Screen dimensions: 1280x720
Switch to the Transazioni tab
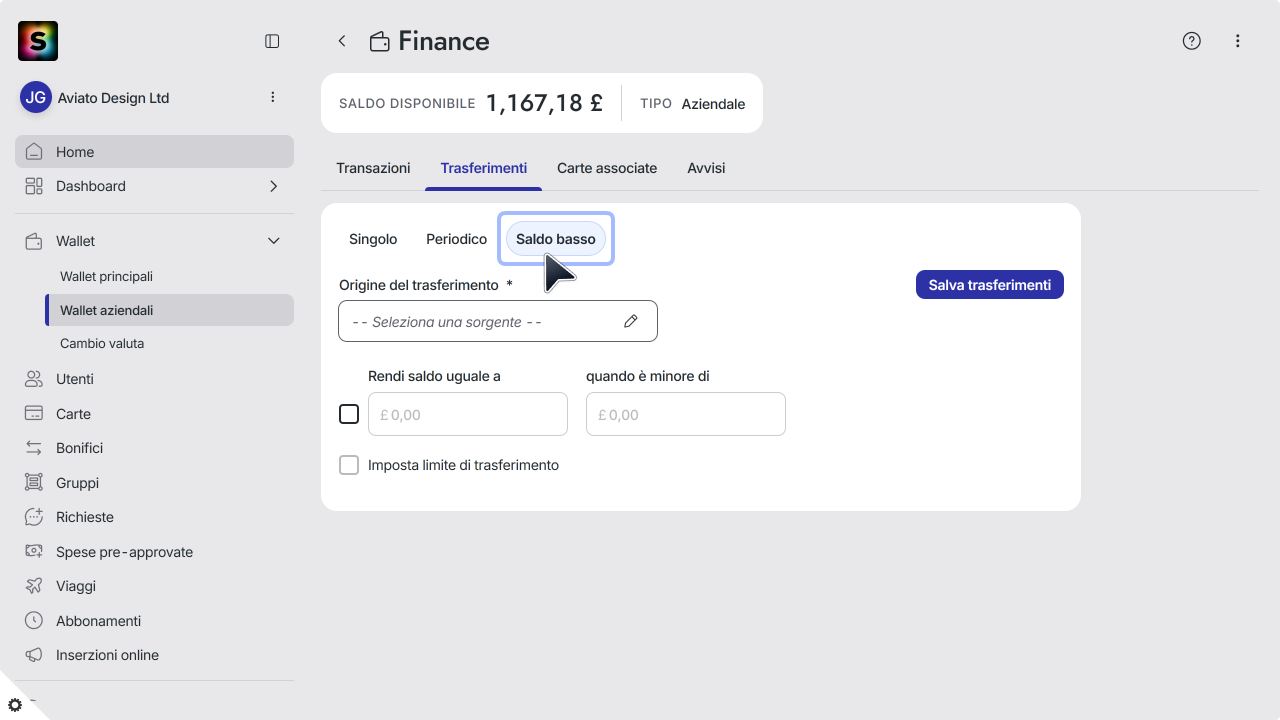pyautogui.click(x=373, y=168)
